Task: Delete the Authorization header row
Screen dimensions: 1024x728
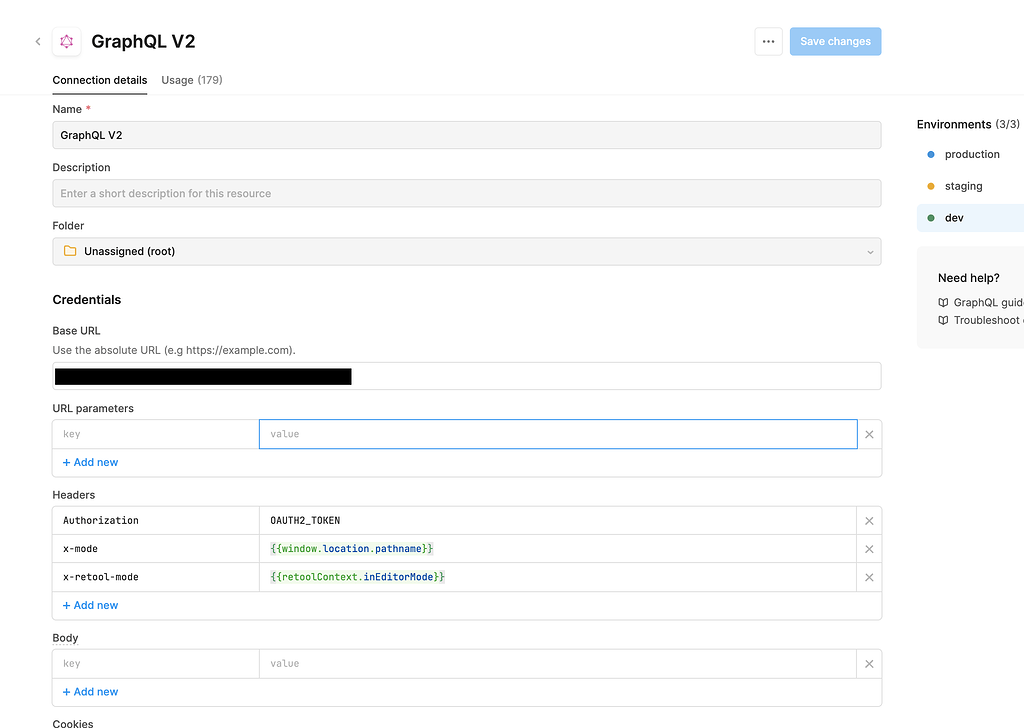Action: (869, 521)
